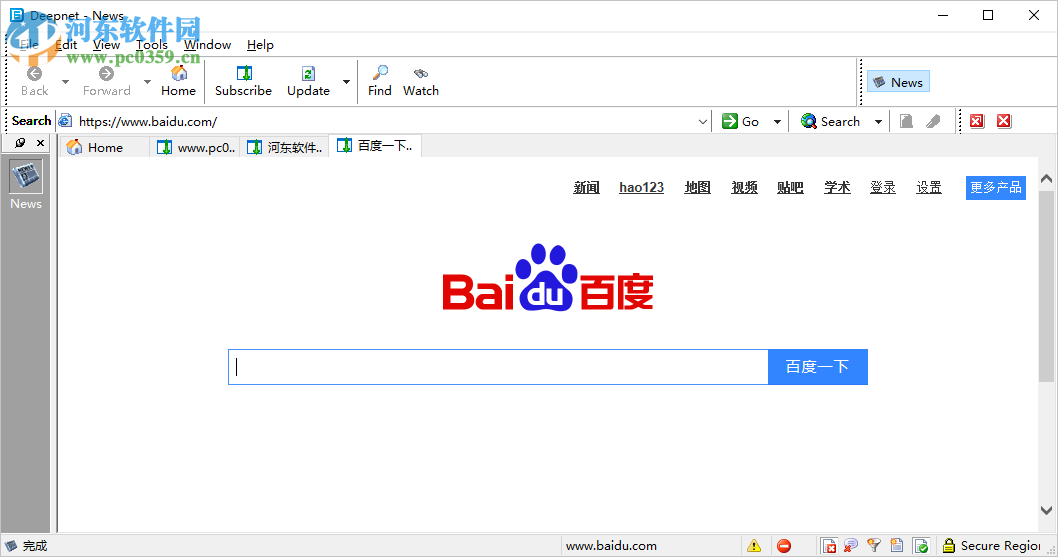Toggle the page with green check status icon
1058x557 pixels.
(x=921, y=546)
